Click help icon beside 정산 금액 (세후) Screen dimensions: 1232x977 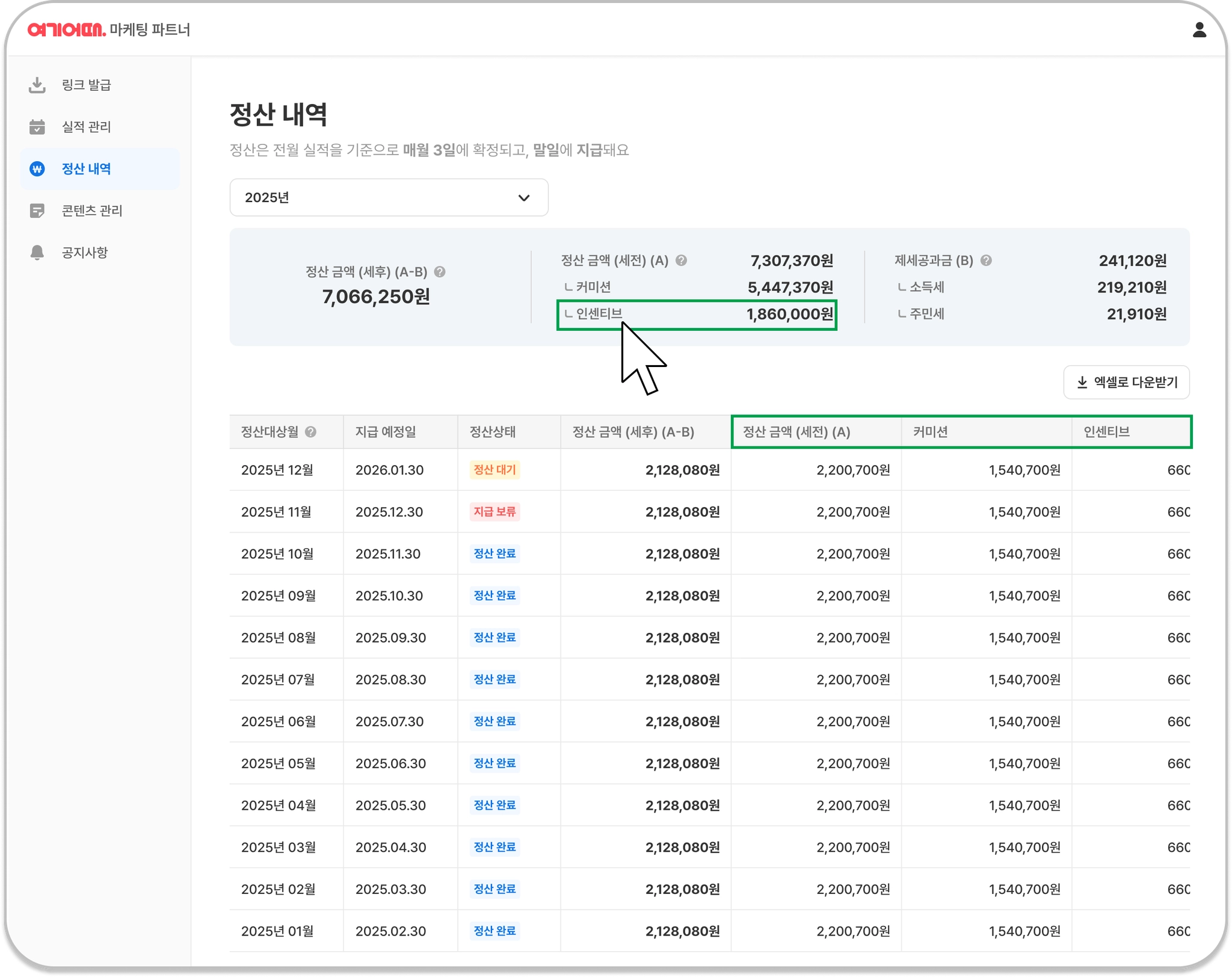point(440,272)
